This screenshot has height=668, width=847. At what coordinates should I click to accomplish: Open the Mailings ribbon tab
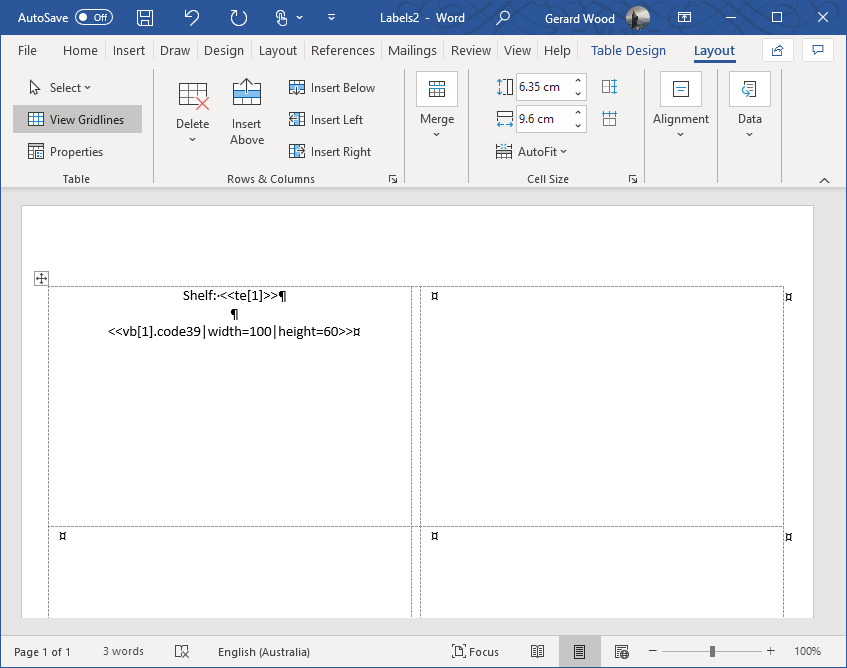[413, 50]
